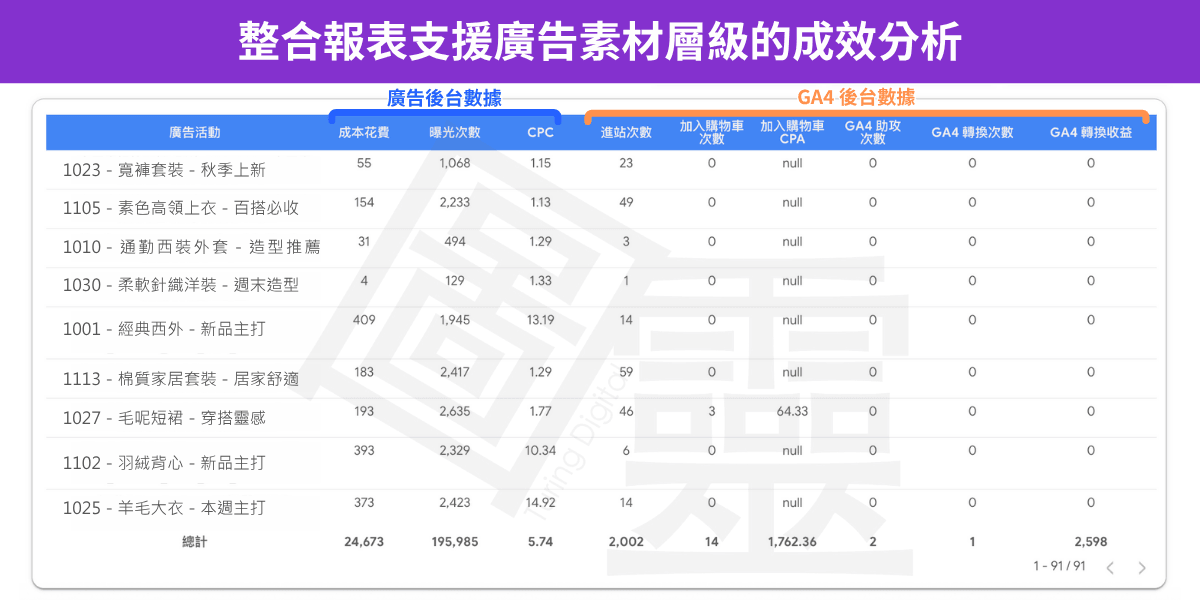
Task: Sort by 加入購物車次數 column header
Action: 712,132
